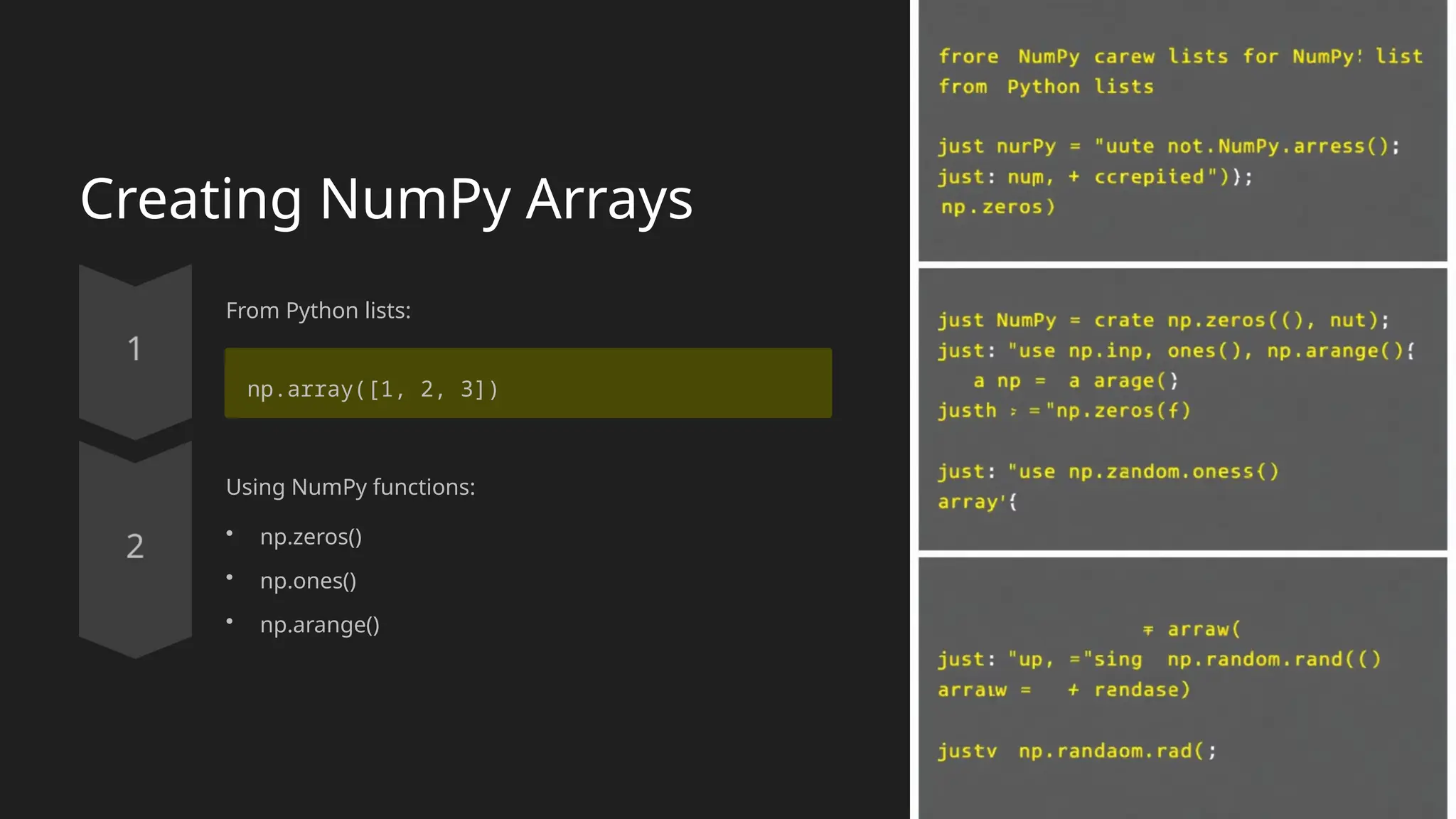Click the np.arange() bullet item
This screenshot has width=1456, height=819.
[319, 625]
